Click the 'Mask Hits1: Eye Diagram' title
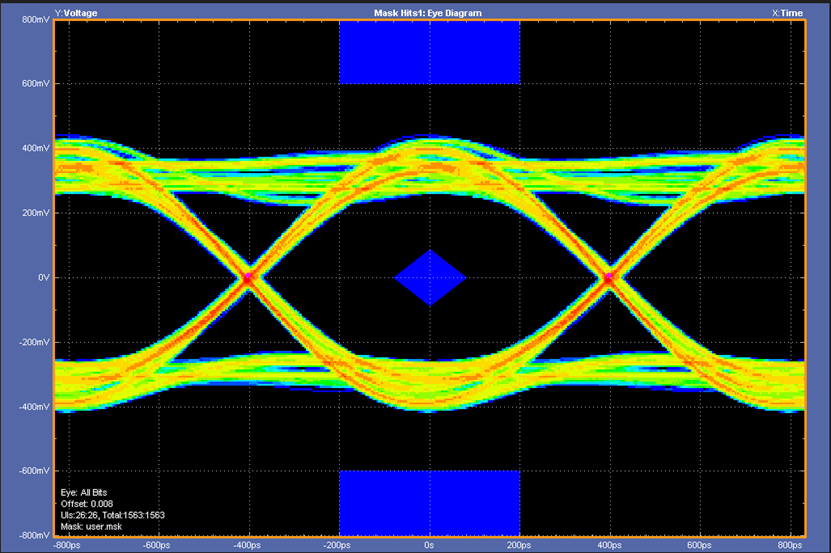This screenshot has height=553, width=831. point(428,13)
